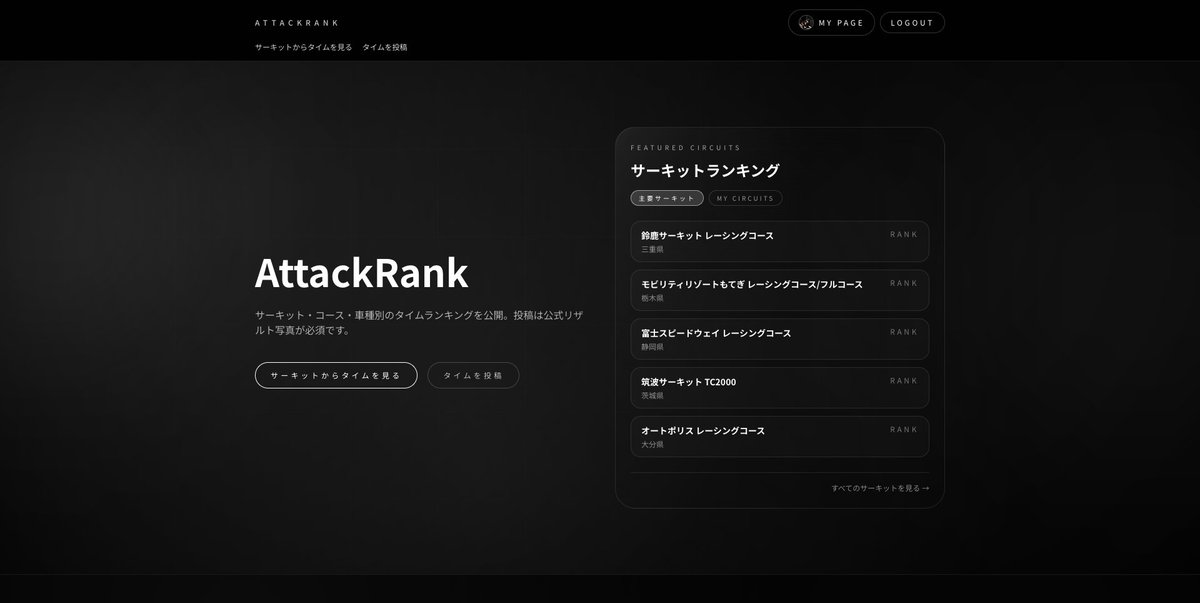Open サーキットからタイムを見る in the top navigation
The width and height of the screenshot is (1200, 603).
point(303,47)
